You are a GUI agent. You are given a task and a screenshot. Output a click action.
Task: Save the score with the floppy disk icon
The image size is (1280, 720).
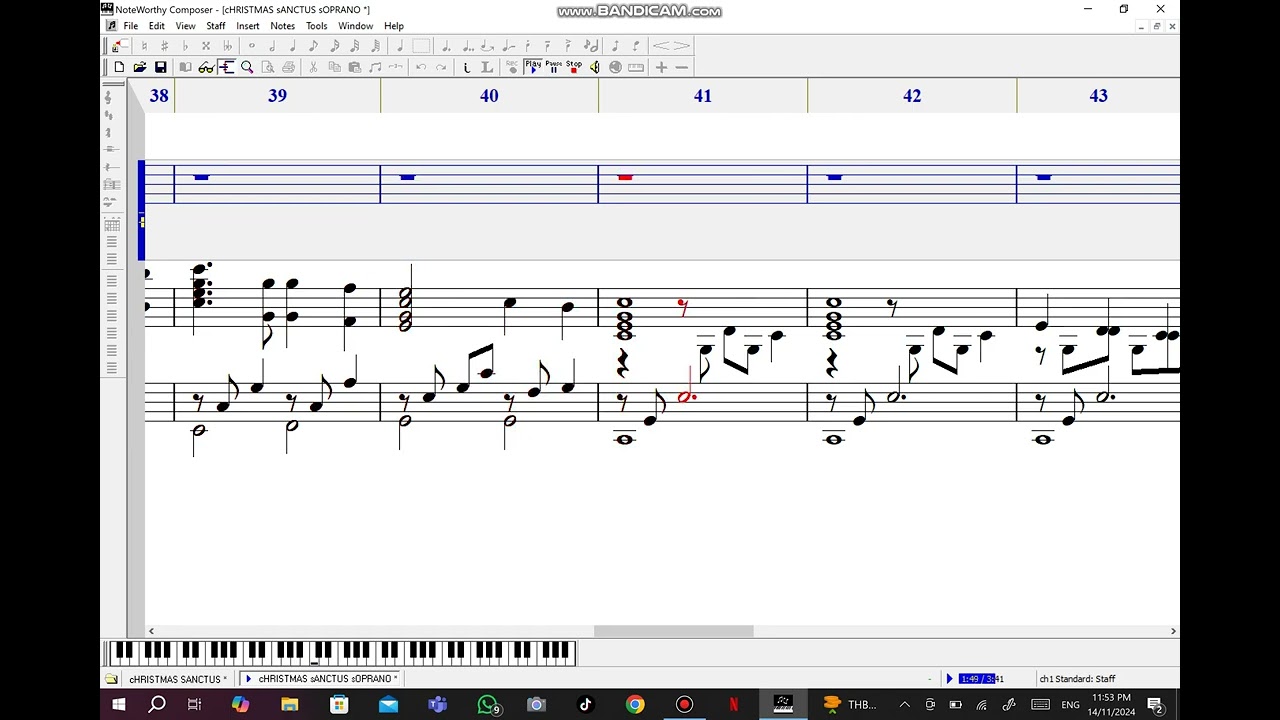[x=160, y=67]
